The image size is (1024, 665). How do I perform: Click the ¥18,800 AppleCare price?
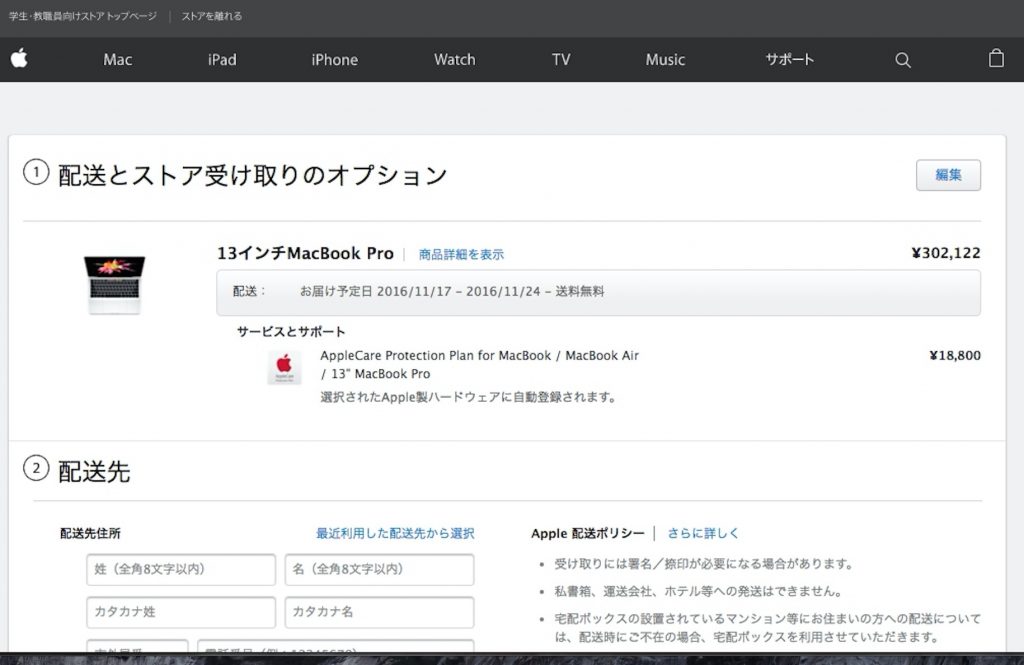coord(955,355)
